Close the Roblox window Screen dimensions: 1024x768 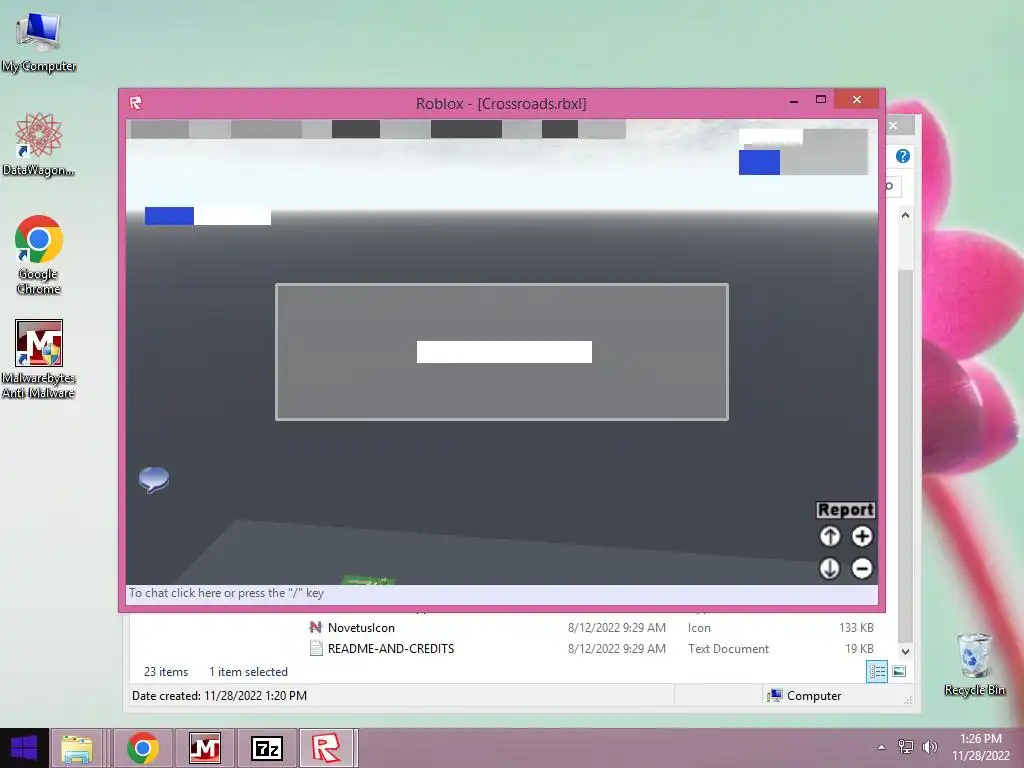coord(857,99)
